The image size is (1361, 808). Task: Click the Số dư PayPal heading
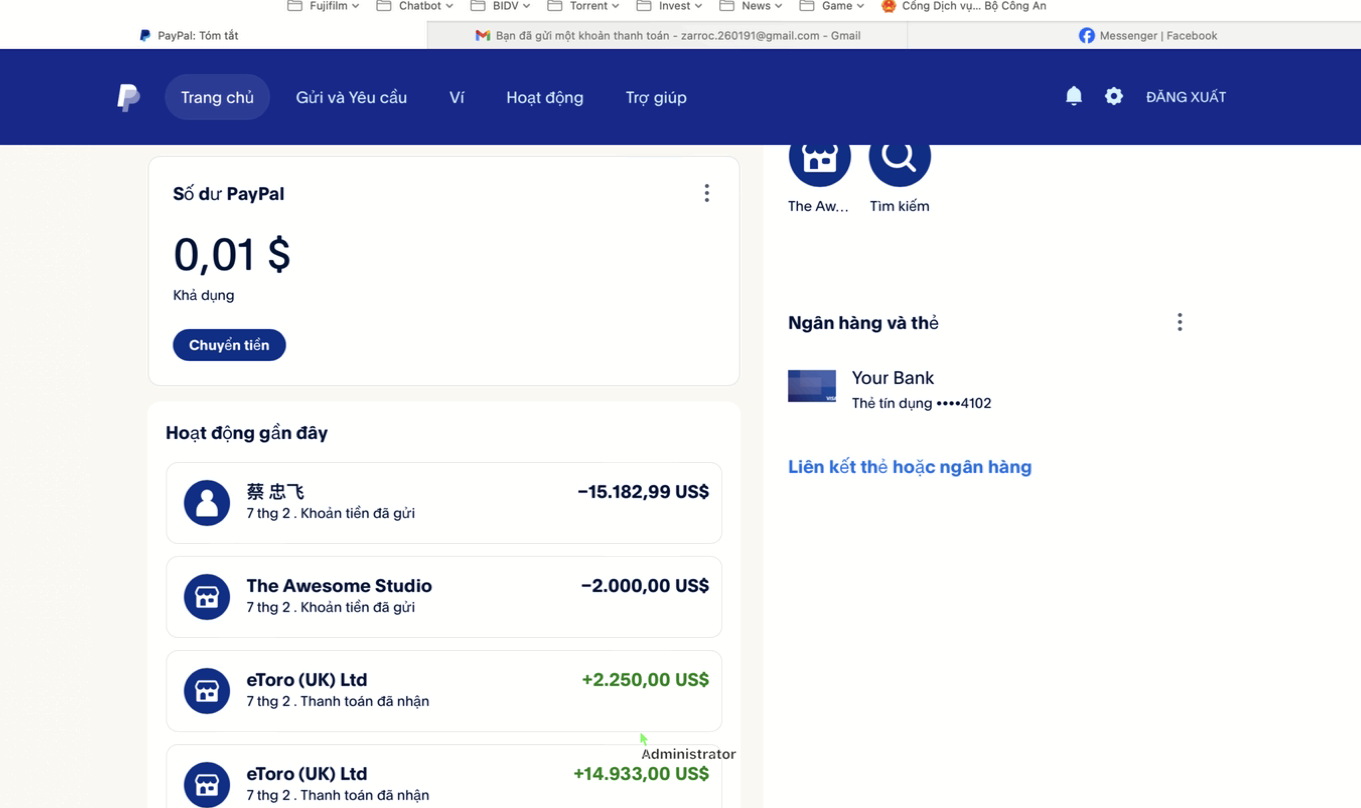(x=229, y=194)
